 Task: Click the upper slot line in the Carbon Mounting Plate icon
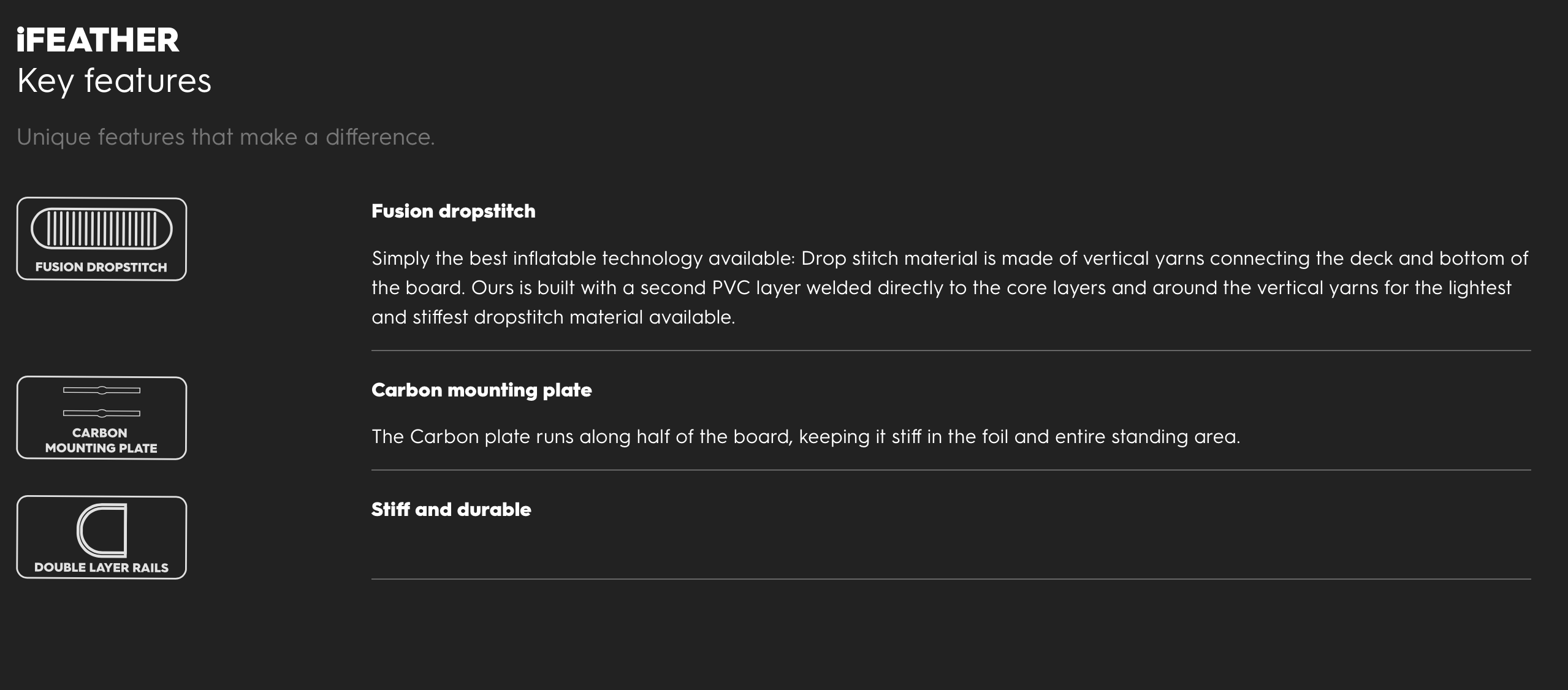click(x=102, y=390)
